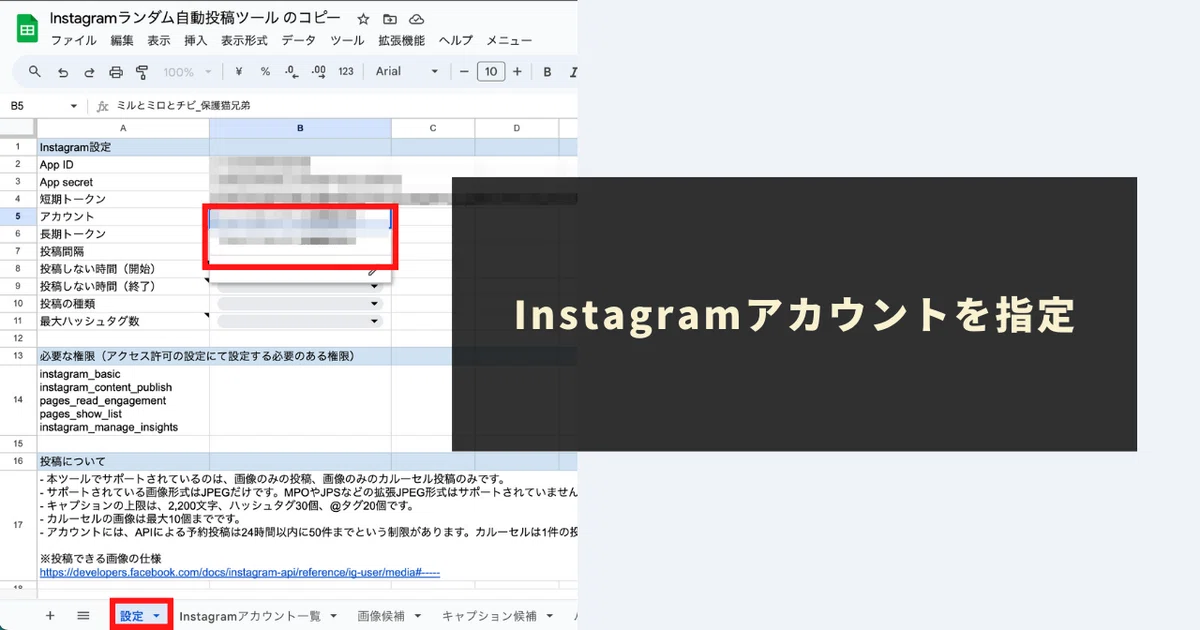Open the 表示 menu
1200x630 pixels.
(159, 41)
